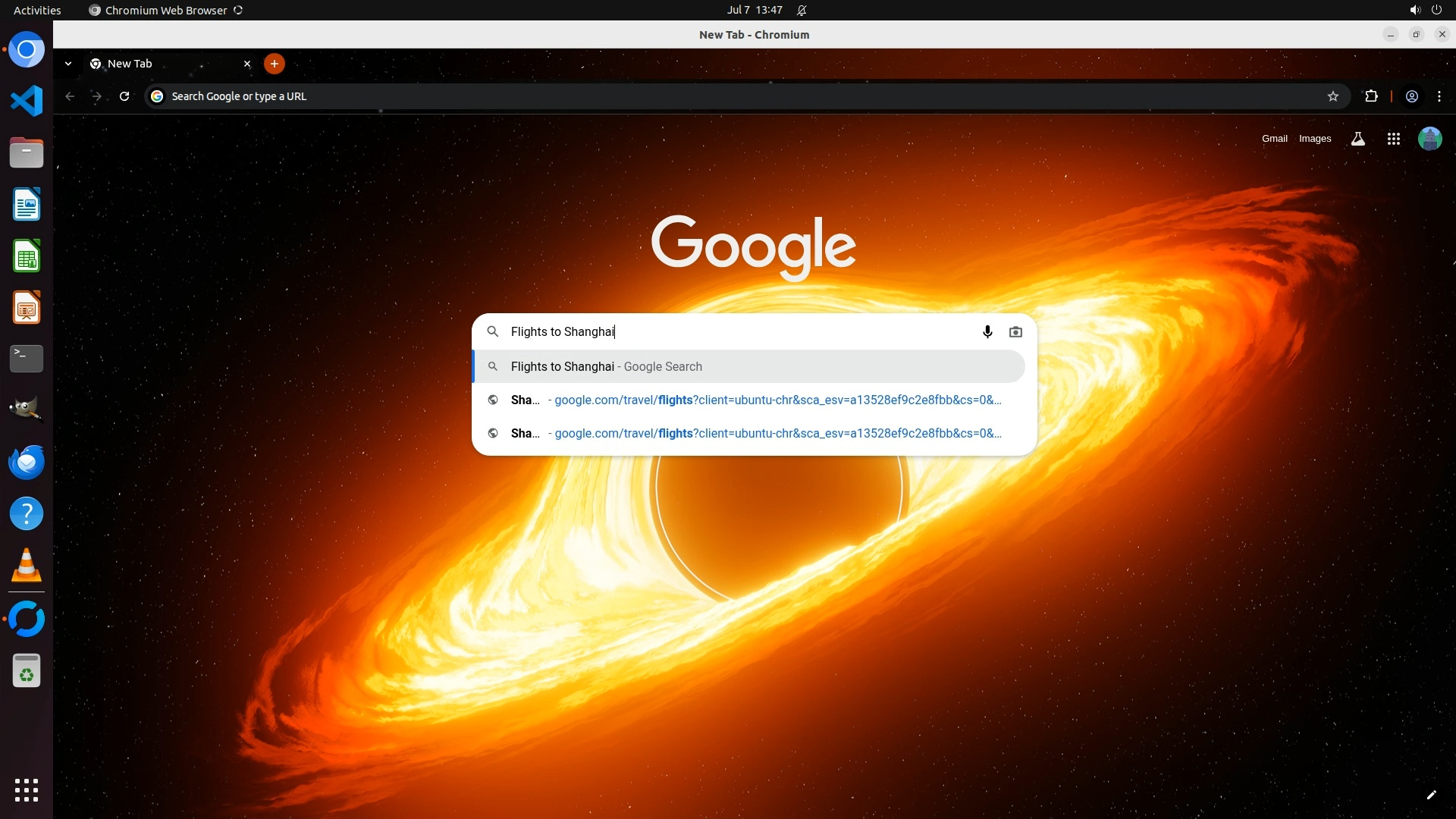Click the address bar URL field
The width and height of the screenshot is (1456, 819).
point(682,96)
